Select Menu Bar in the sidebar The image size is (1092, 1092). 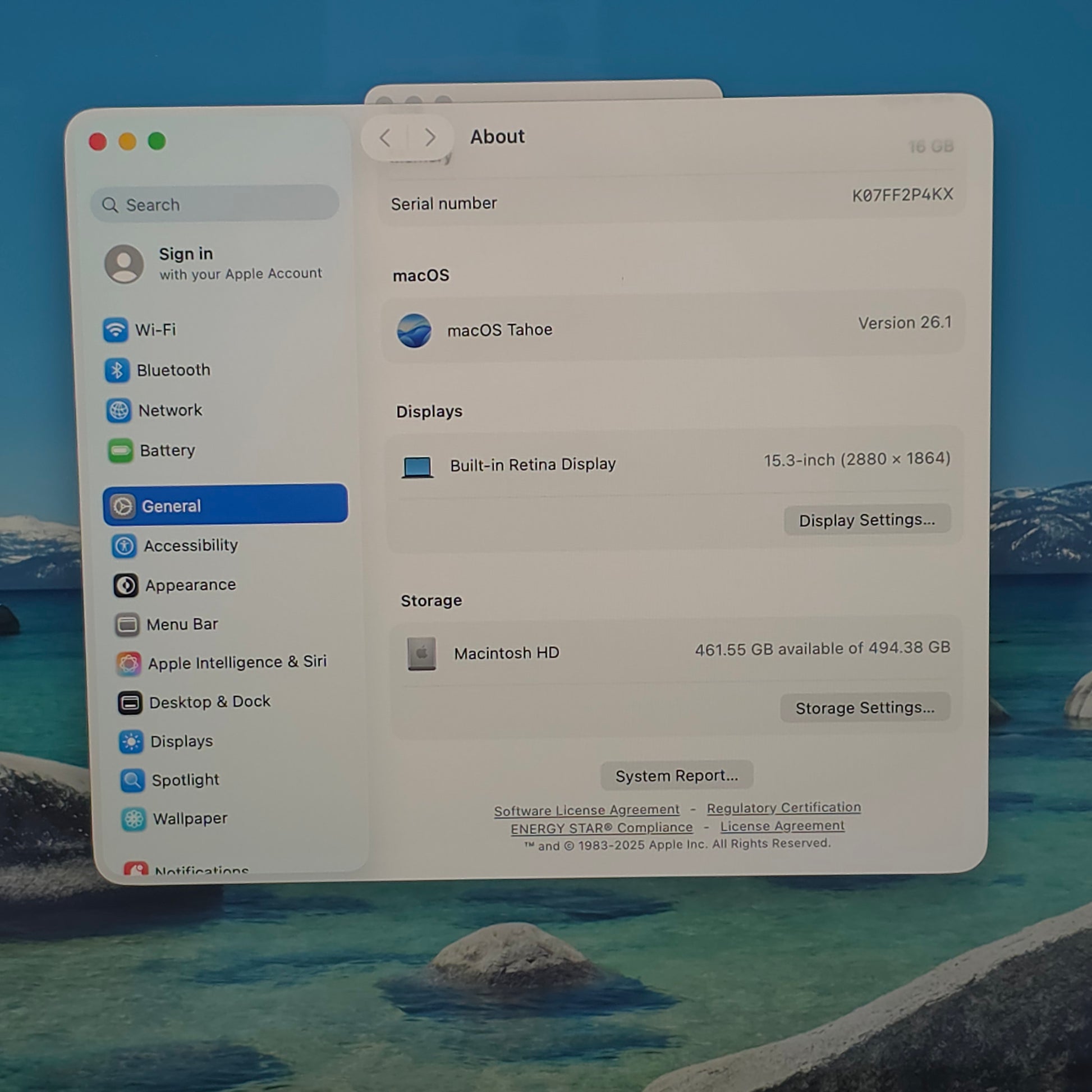pyautogui.click(x=182, y=625)
